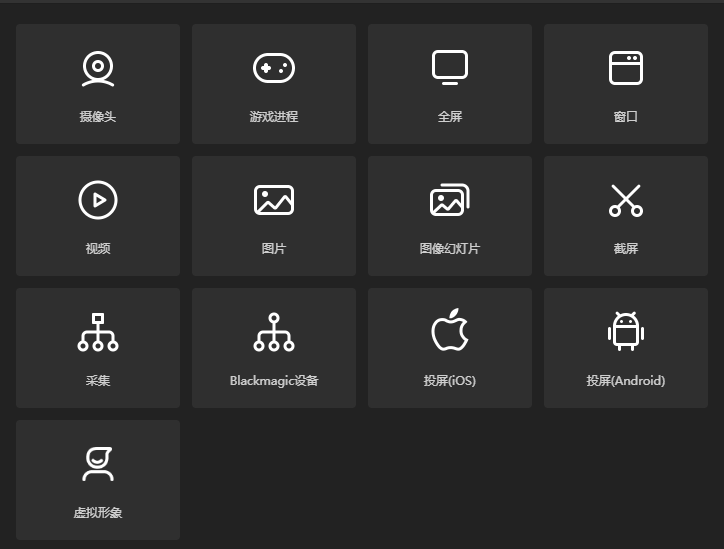Click the play circle icon for video
Viewport: 724px width, 549px height.
[x=98, y=200]
